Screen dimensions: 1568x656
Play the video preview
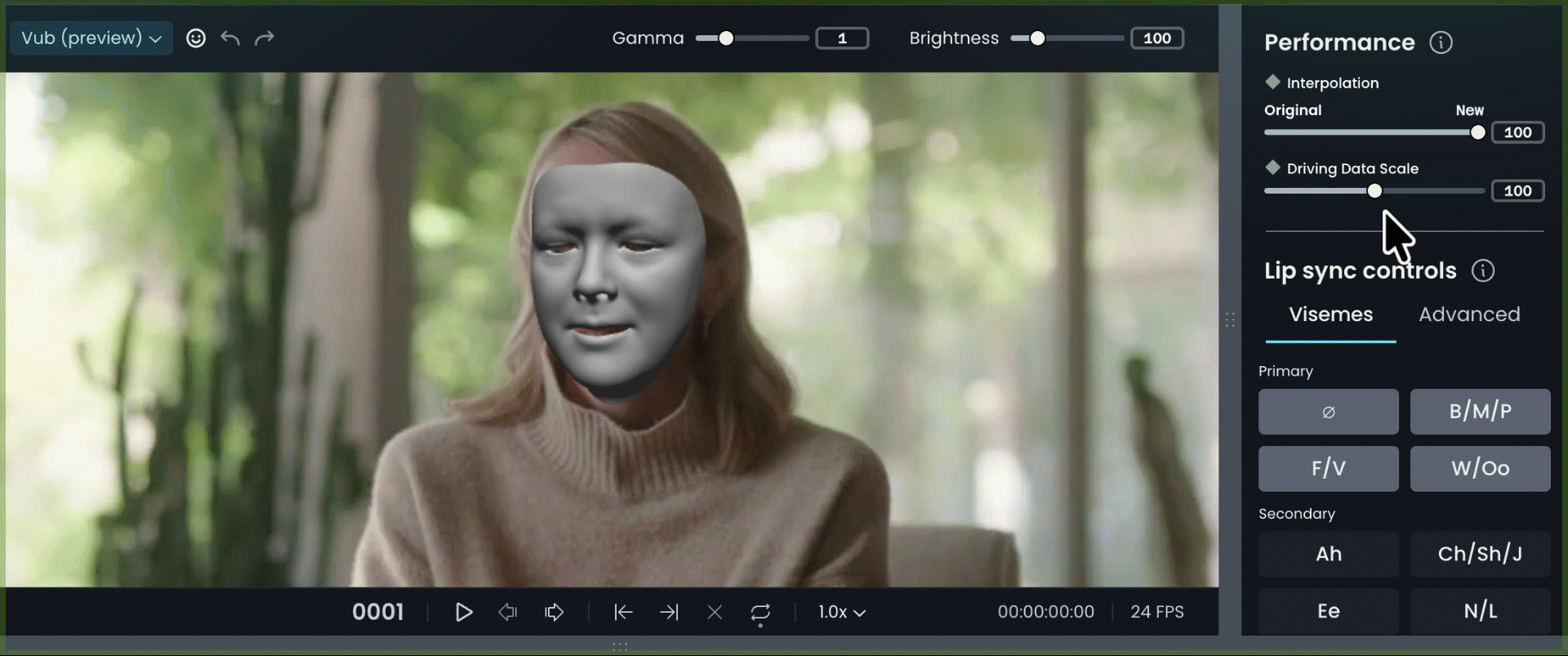(x=464, y=612)
